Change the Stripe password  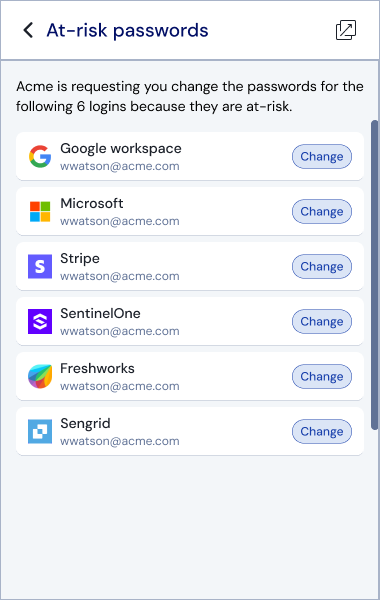(x=322, y=266)
